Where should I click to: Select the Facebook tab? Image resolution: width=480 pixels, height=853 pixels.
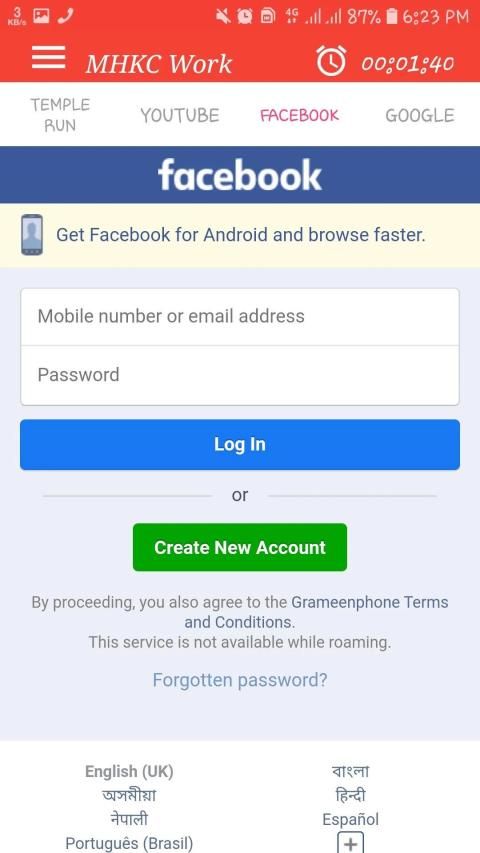[299, 115]
